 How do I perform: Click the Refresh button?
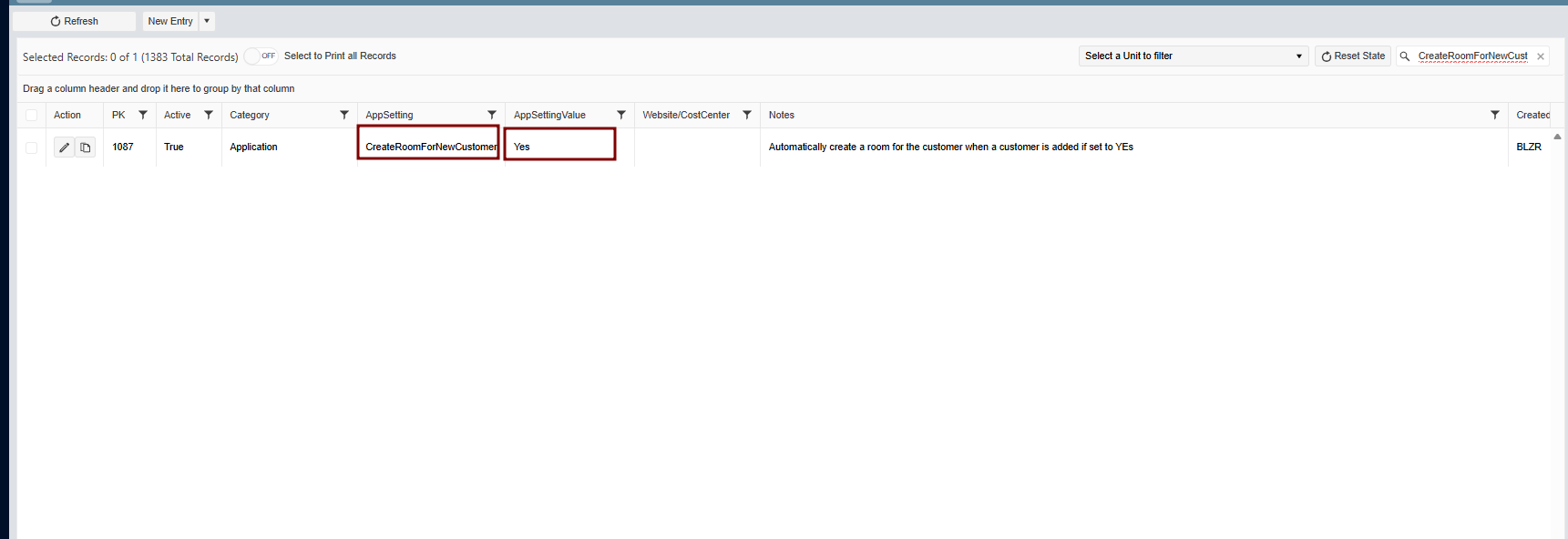74,21
